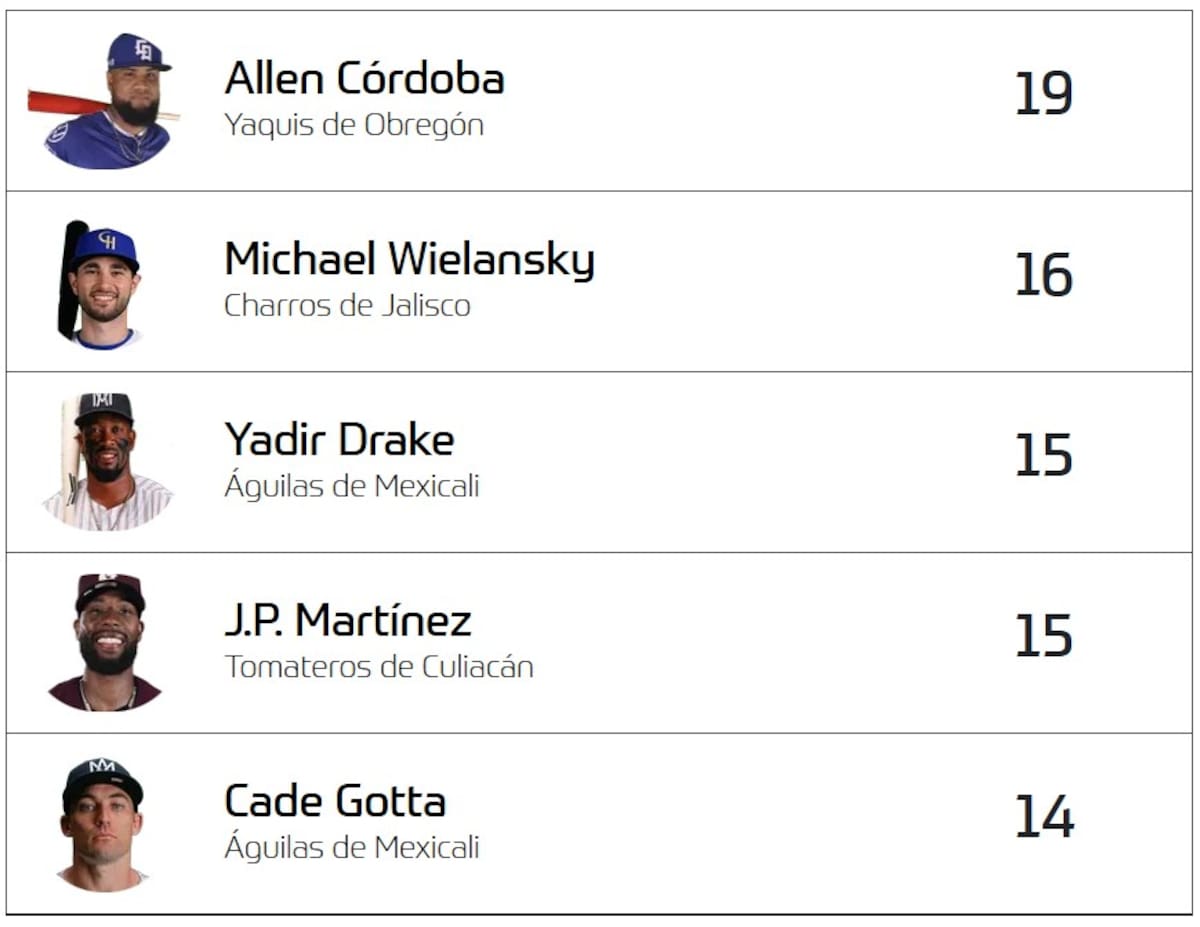Select Águilas de Mexicali under Yadir Drake
This screenshot has width=1200, height=927.
352,486
